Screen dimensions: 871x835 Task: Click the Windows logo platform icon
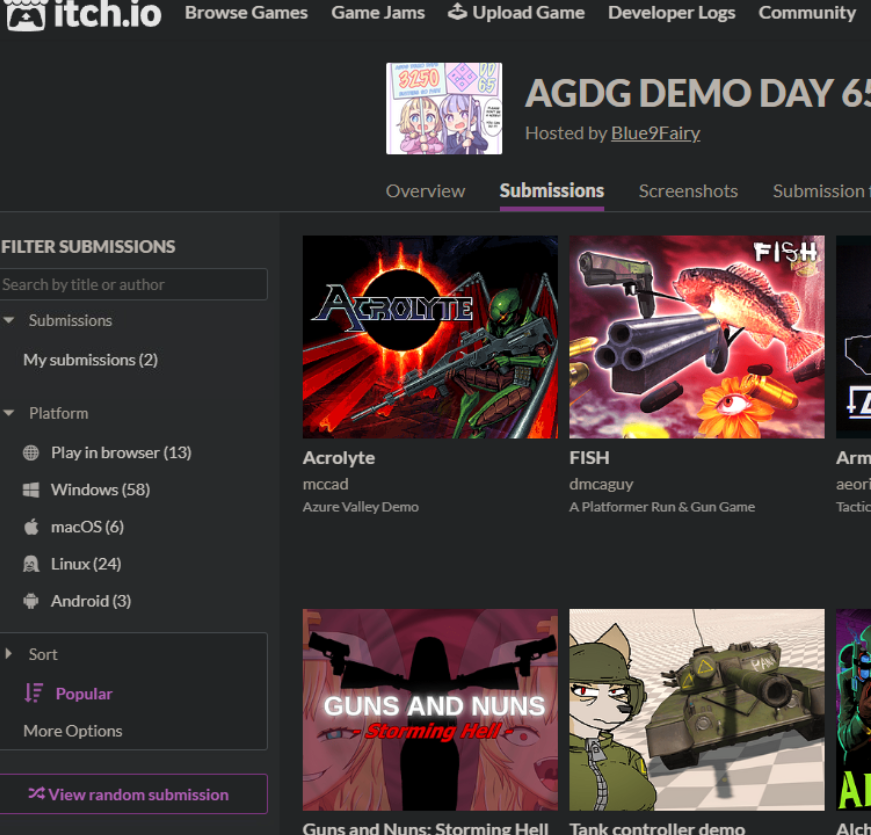click(31, 490)
